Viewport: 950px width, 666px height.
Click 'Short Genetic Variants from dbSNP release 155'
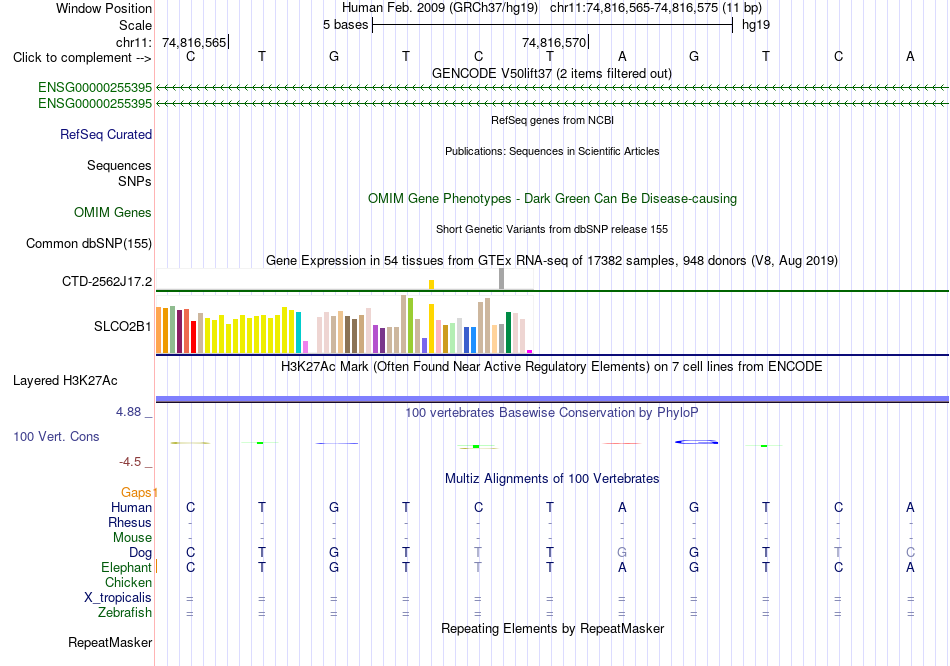click(552, 229)
